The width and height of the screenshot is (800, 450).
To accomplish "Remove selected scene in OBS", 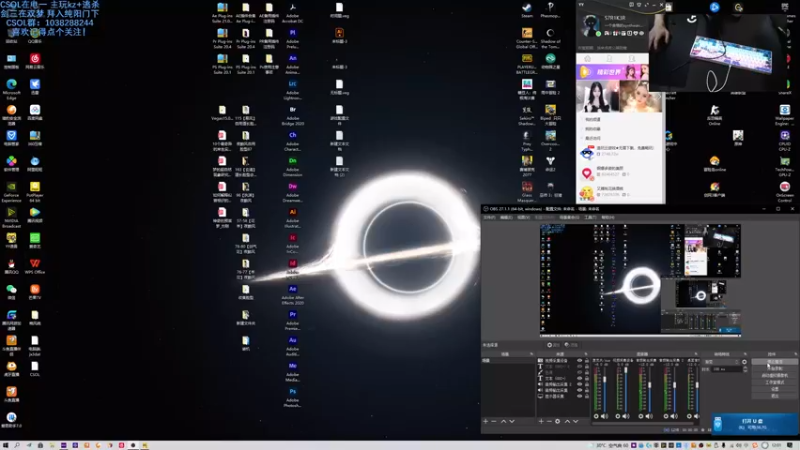I will pyautogui.click(x=494, y=421).
